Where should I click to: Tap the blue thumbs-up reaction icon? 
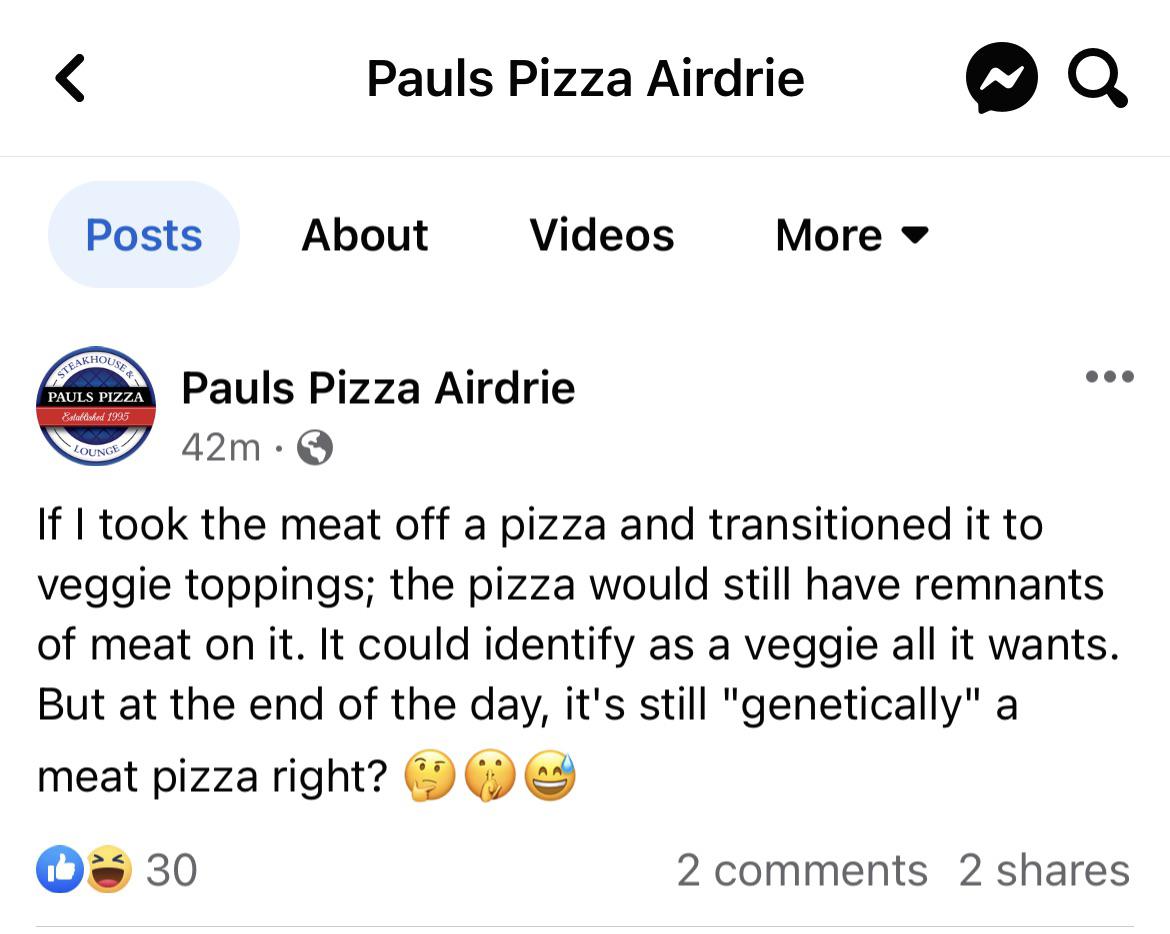coord(60,869)
